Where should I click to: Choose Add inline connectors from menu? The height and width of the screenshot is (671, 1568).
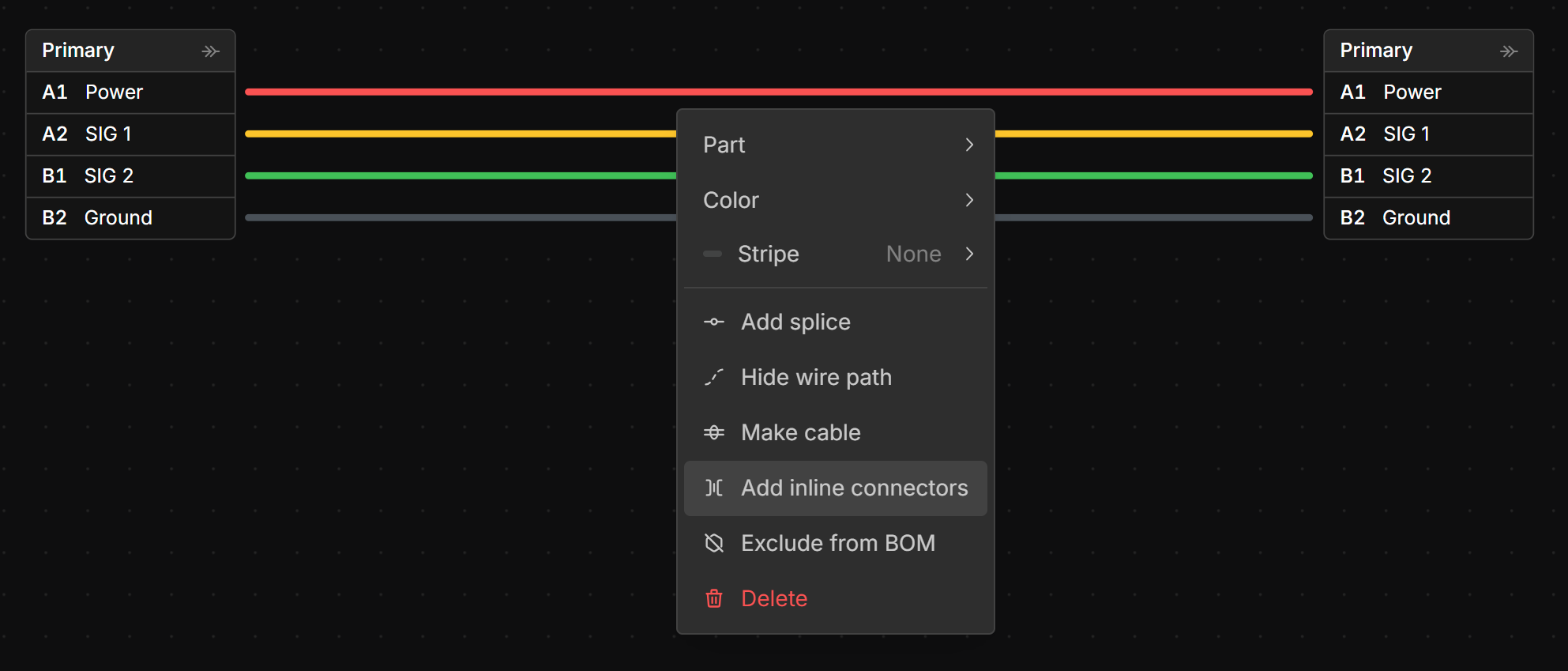click(854, 488)
